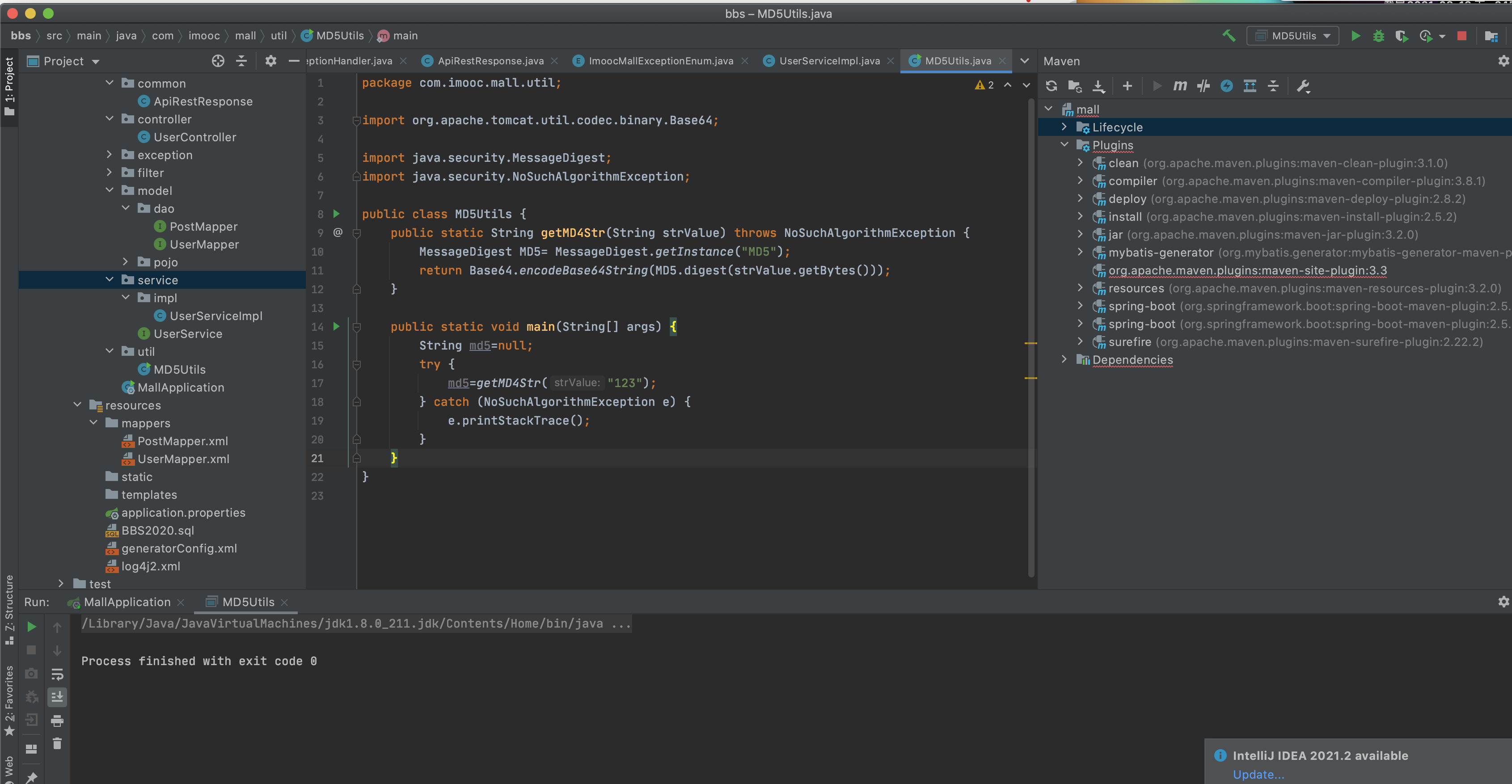Toggle soft-wrap in Run console
The height and width of the screenshot is (784, 1512).
point(57,674)
